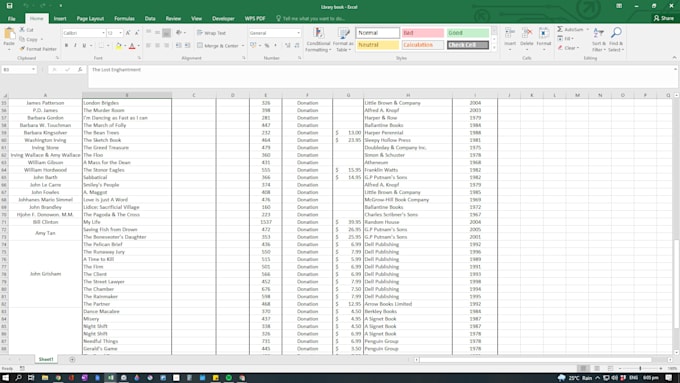The width and height of the screenshot is (680, 383).
Task: Click the Increase Indent icon
Action: click(x=187, y=46)
